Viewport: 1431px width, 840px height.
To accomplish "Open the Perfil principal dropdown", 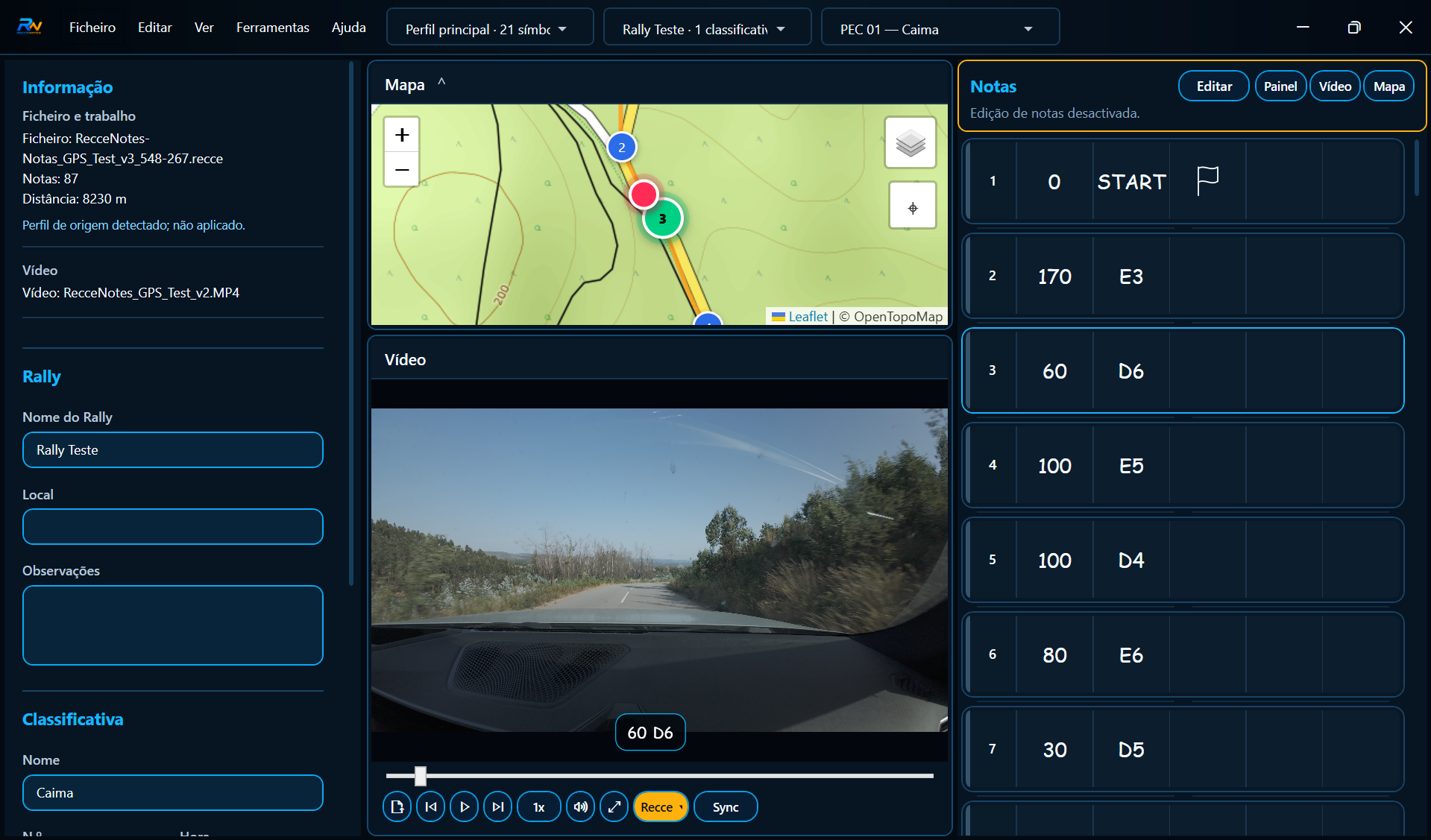I will coord(490,28).
